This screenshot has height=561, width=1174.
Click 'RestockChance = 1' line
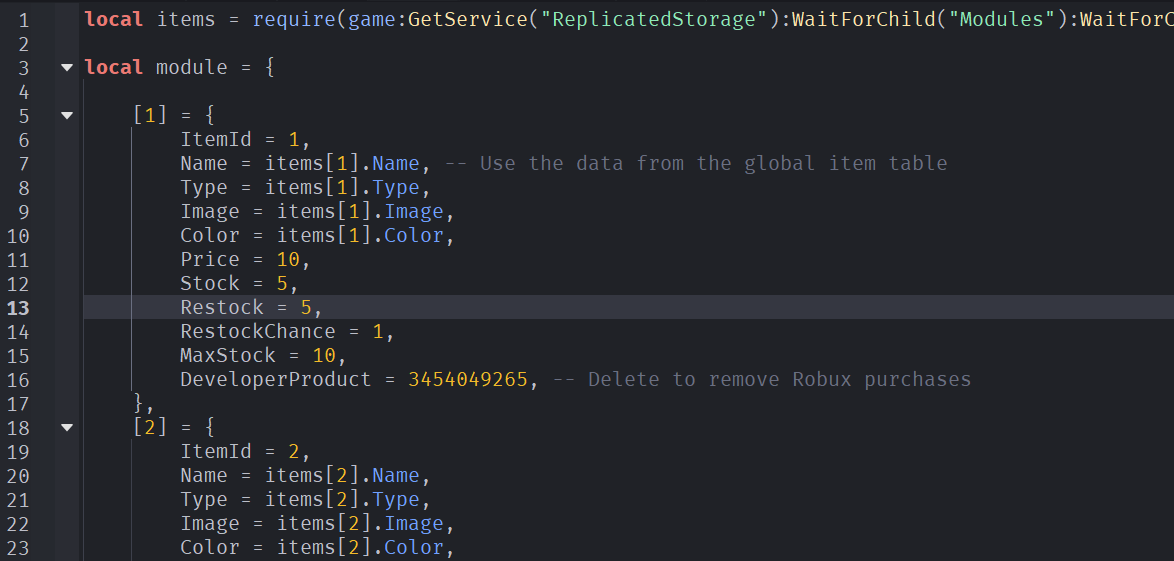tap(287, 331)
